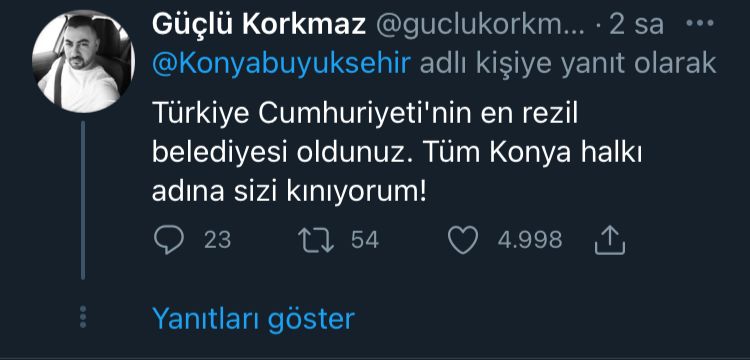This screenshot has height=360, width=750.
Task: Like the tweet with the heart icon
Action: pos(463,240)
